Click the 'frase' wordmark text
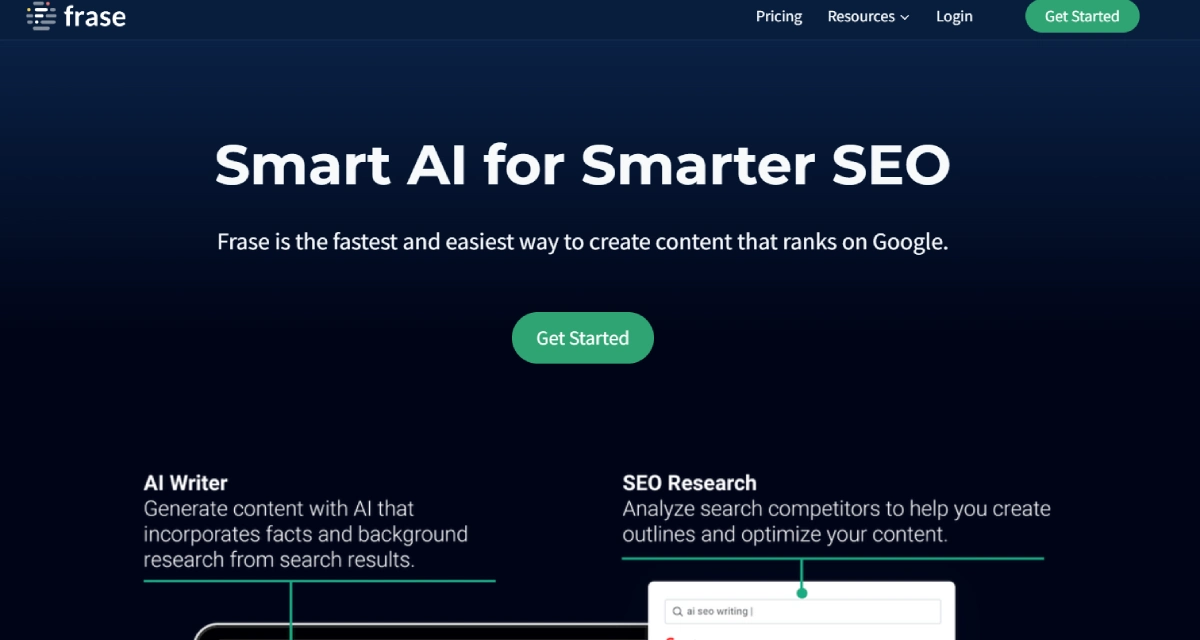 point(94,17)
